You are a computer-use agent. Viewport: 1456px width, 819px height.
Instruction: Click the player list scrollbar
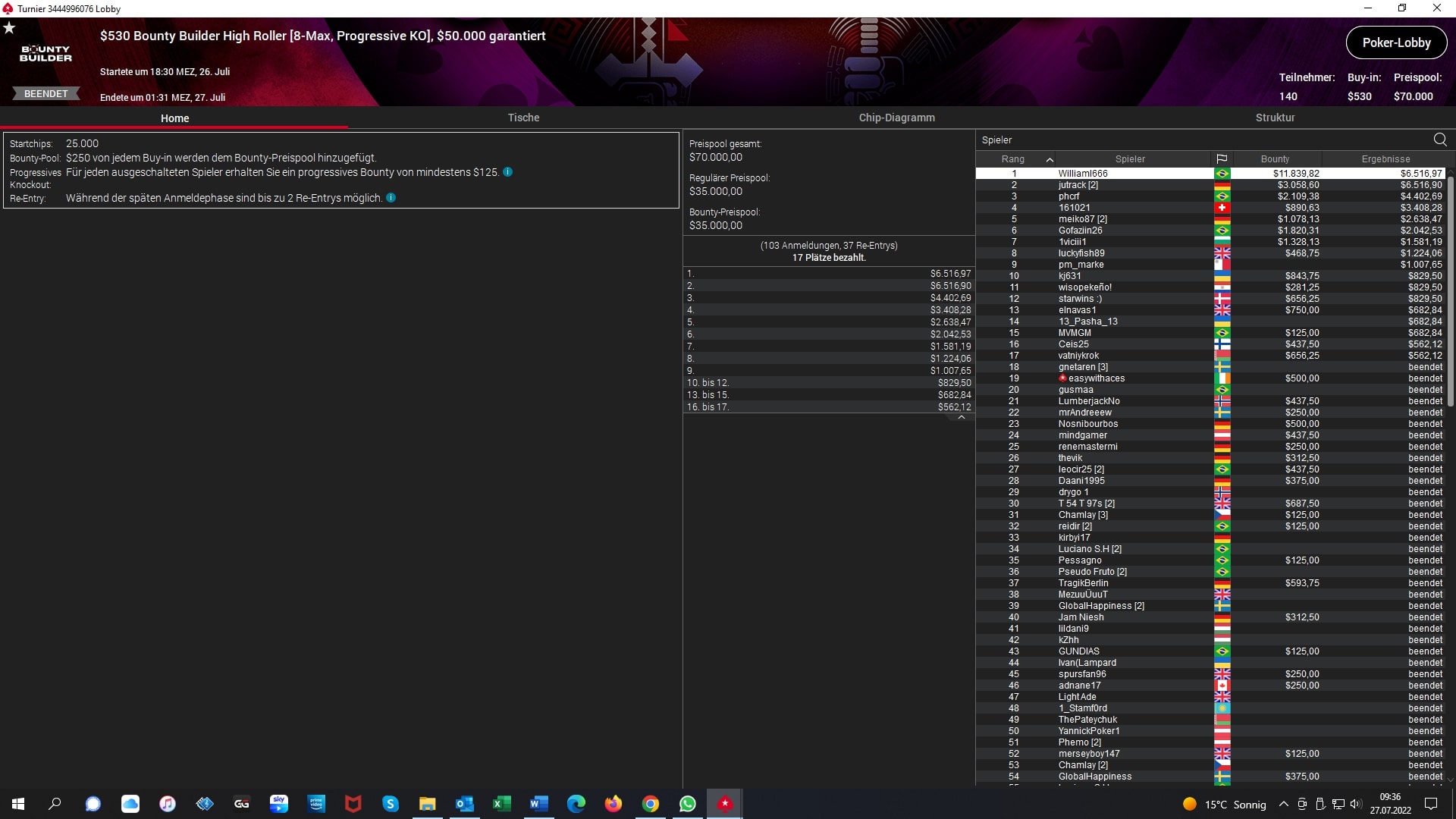1450,292
